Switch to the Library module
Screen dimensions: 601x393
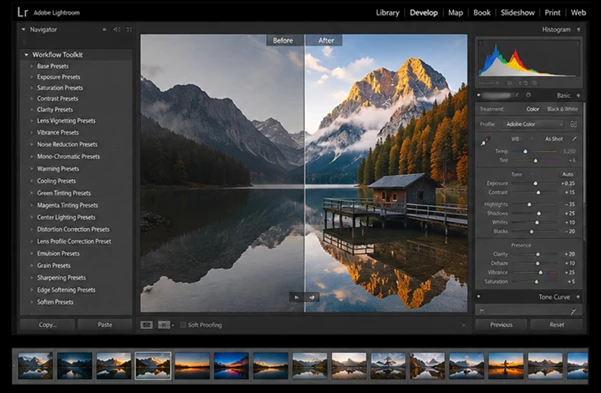click(x=387, y=13)
